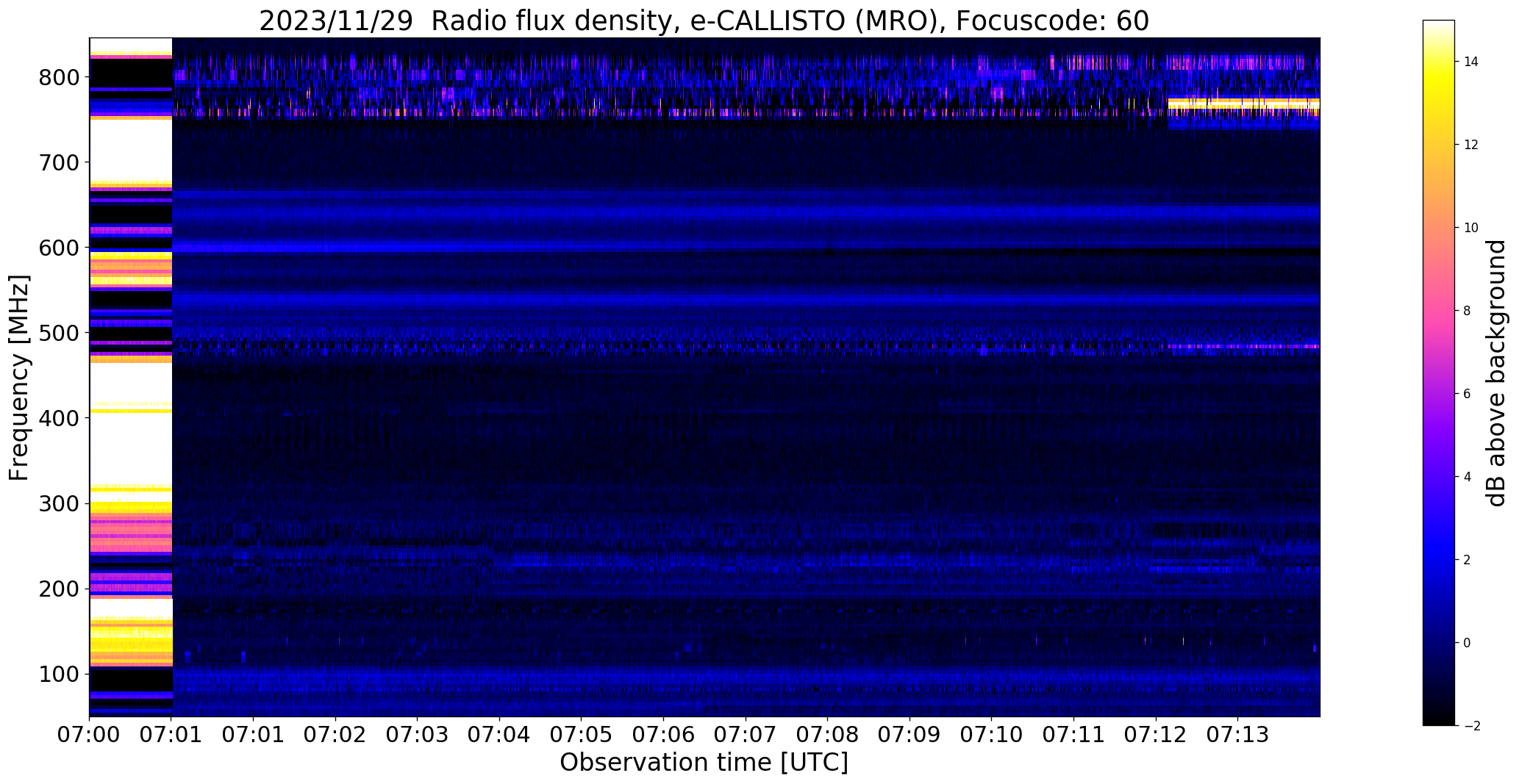Click the 100 frequency tick label

tap(61, 674)
